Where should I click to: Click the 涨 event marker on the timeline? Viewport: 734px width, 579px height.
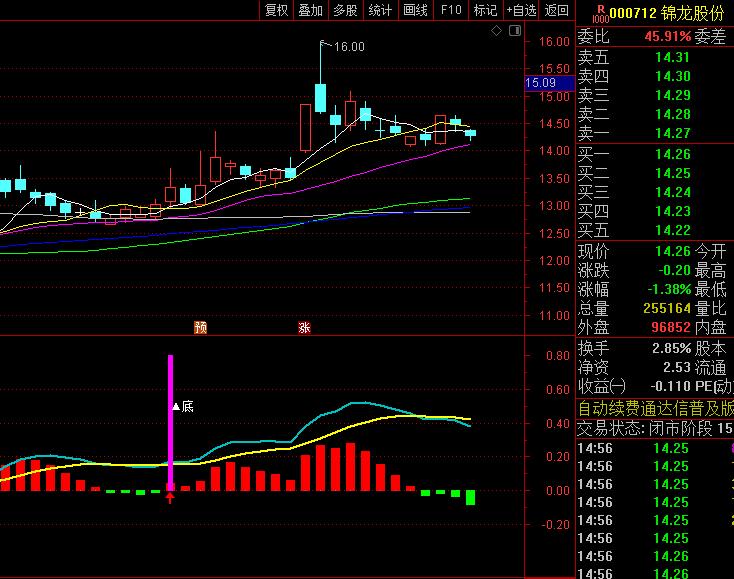click(304, 327)
